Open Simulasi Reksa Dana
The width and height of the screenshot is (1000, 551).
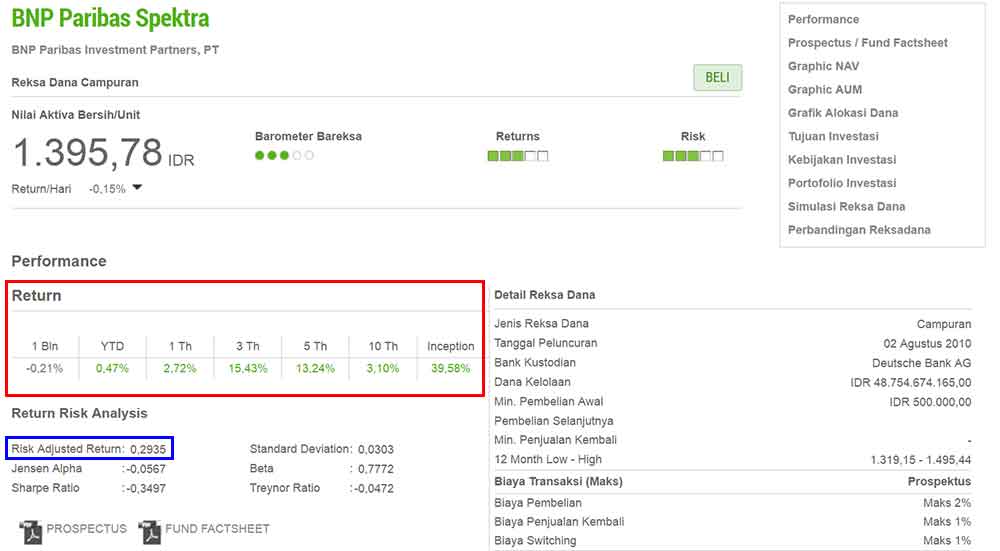pyautogui.click(x=846, y=207)
